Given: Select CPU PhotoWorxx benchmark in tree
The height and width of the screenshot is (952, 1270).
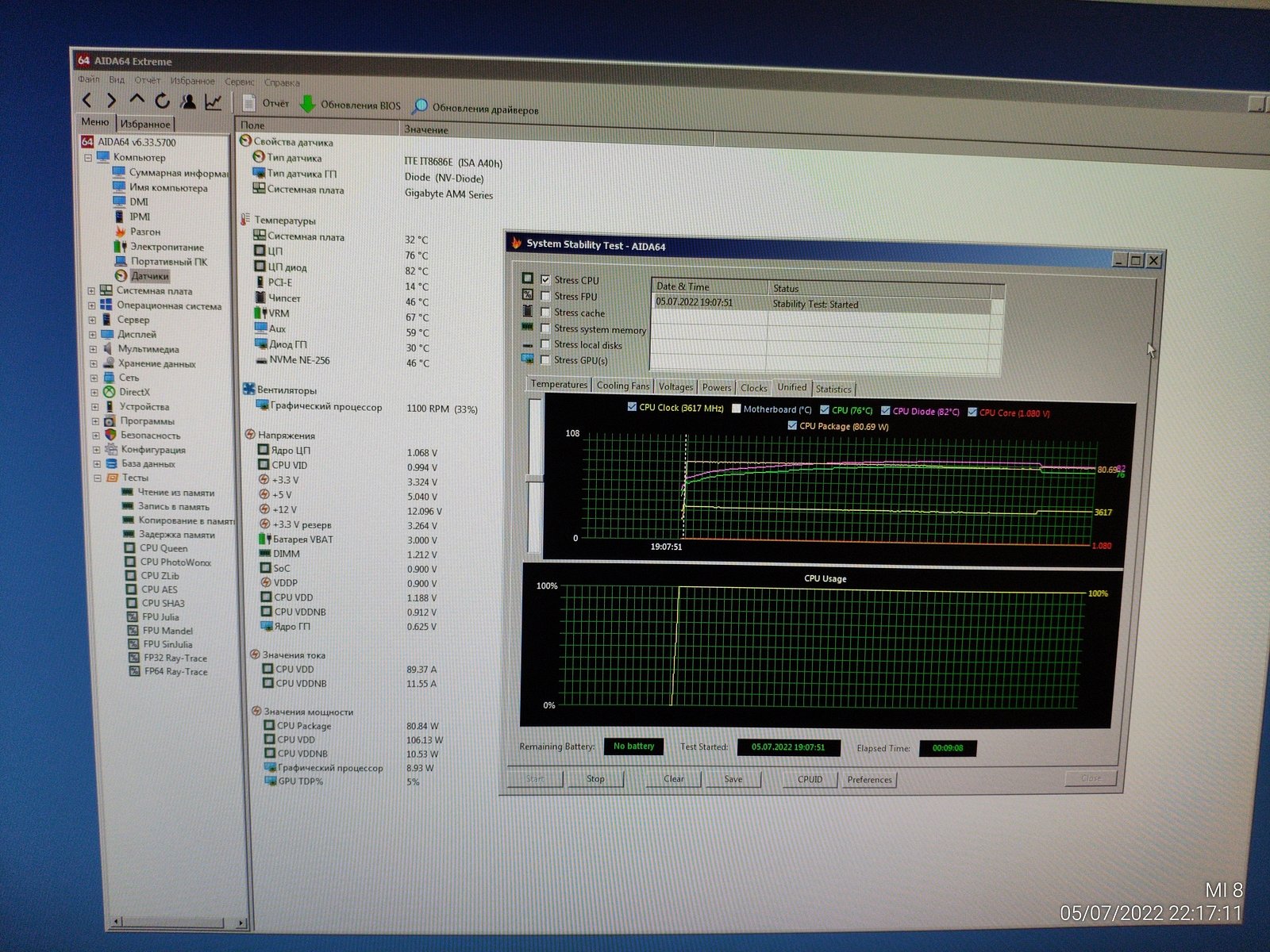Looking at the screenshot, I should [168, 562].
